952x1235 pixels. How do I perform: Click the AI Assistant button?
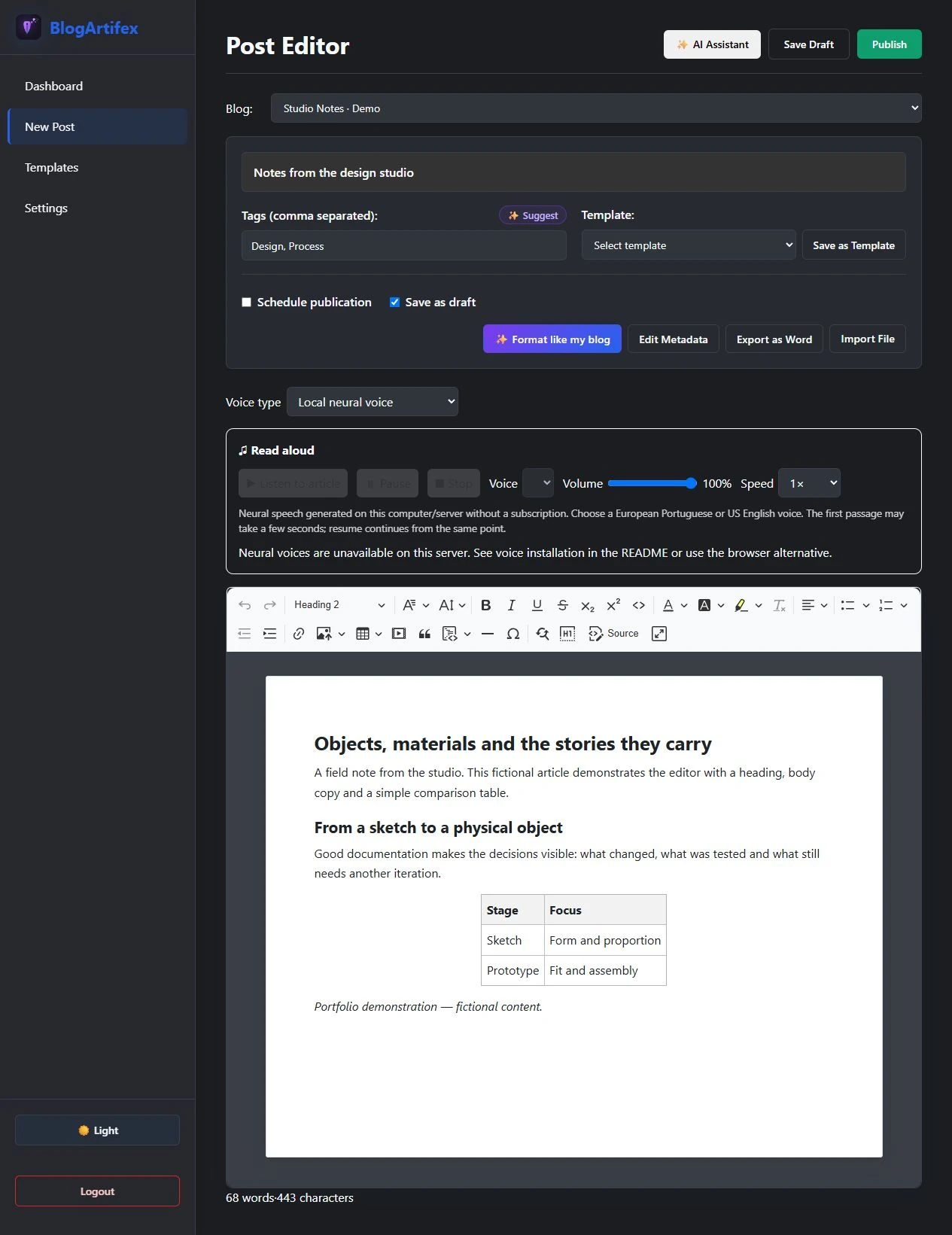click(x=712, y=44)
